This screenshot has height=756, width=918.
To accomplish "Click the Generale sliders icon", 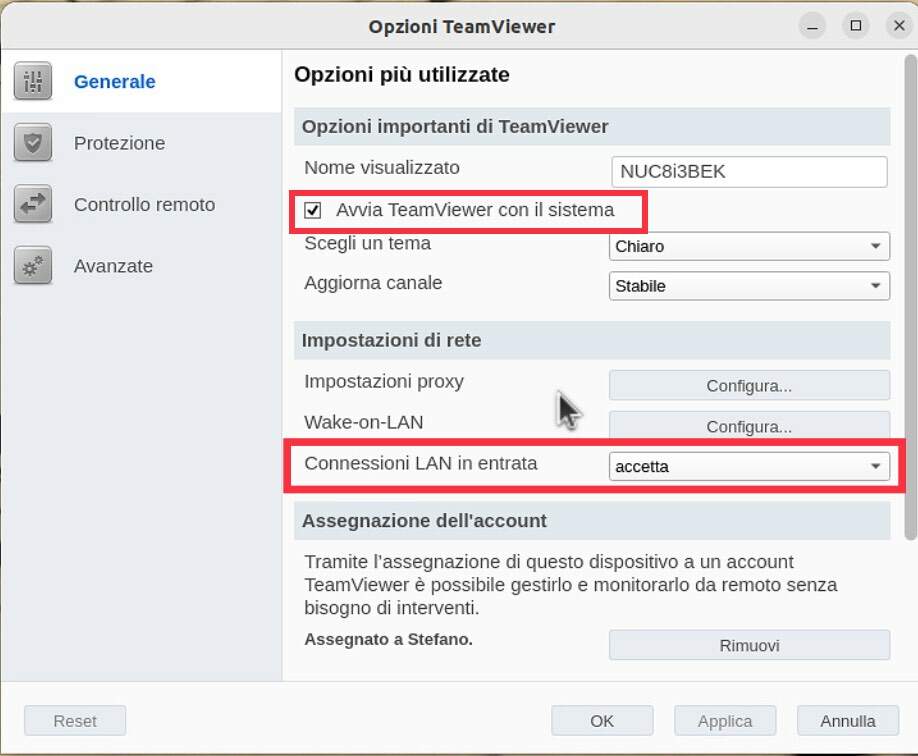I will (33, 81).
